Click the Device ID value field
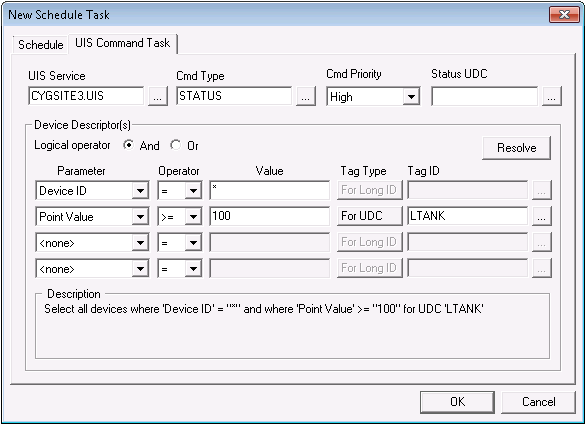Screen dimensions: 586x425 [x=269, y=190]
